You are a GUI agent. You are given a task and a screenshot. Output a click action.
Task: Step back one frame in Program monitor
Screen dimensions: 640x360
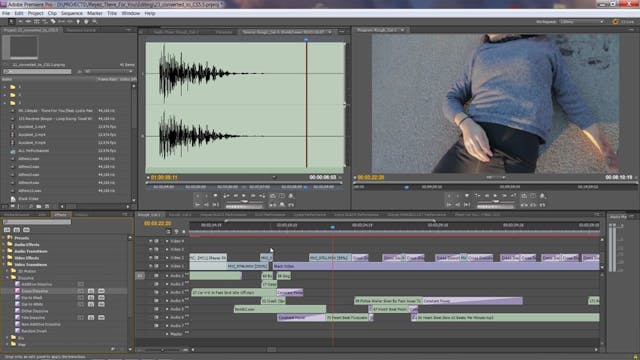click(487, 196)
